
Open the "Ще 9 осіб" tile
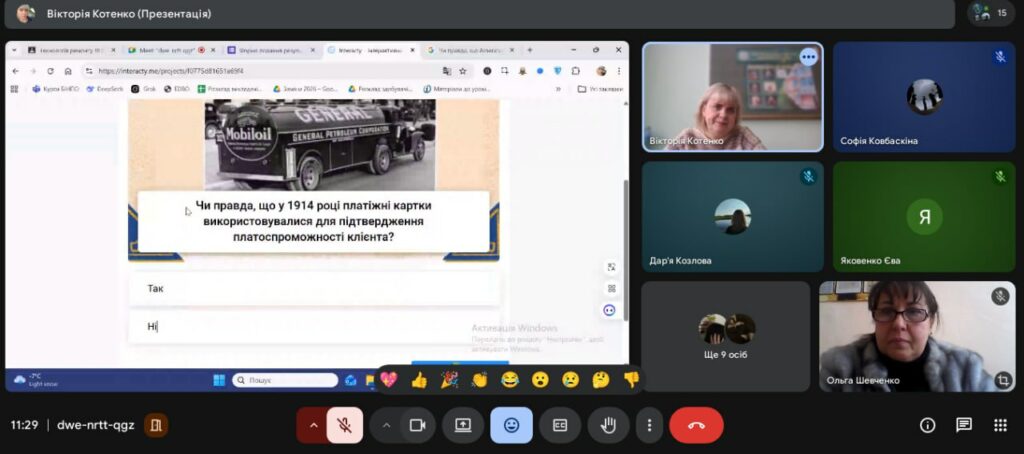point(725,336)
